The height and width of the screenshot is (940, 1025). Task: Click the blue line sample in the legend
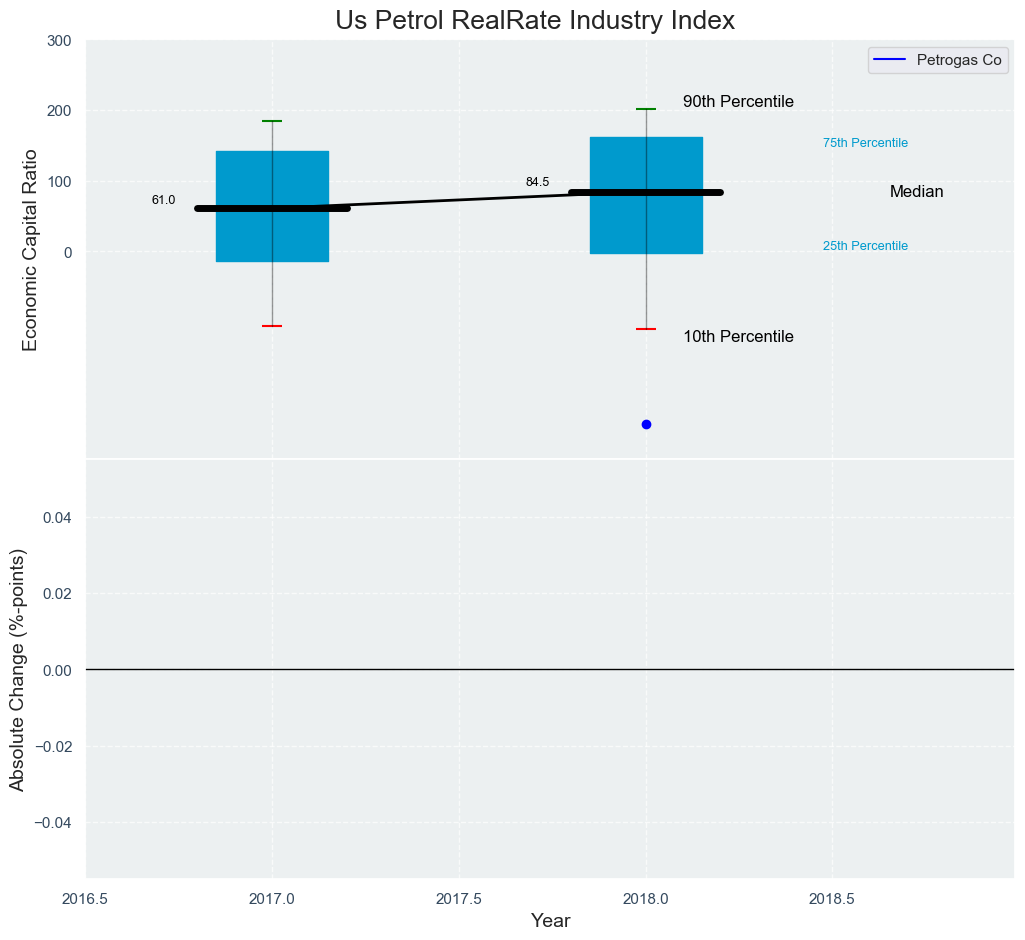(x=890, y=60)
